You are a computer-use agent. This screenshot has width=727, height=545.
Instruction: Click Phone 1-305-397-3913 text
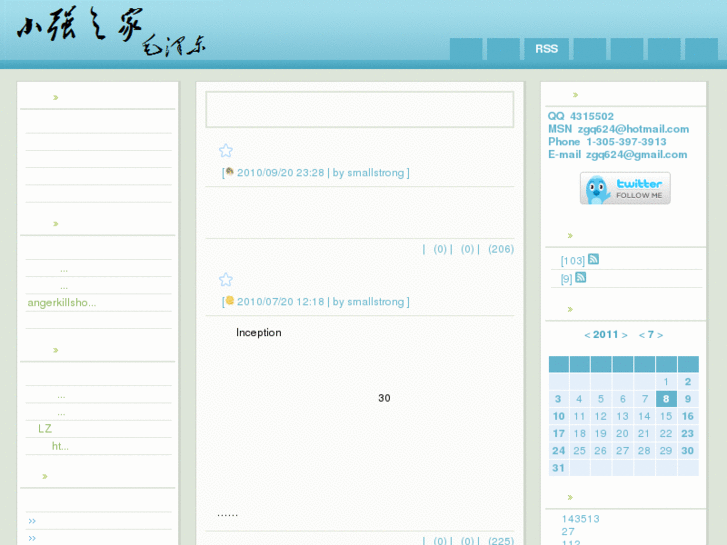click(x=607, y=141)
